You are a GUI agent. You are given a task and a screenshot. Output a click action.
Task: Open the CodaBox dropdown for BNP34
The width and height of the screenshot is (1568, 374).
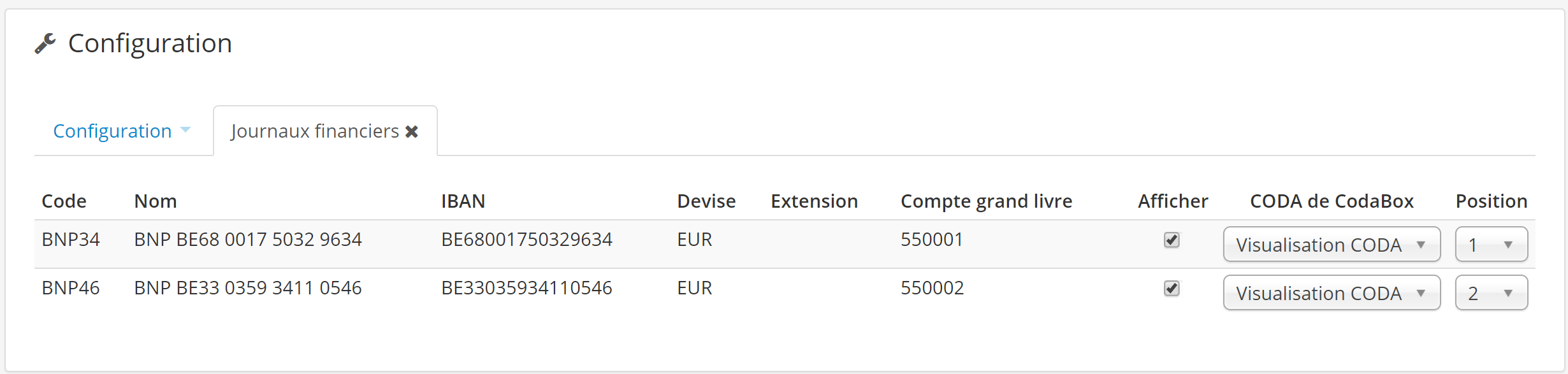(1332, 245)
